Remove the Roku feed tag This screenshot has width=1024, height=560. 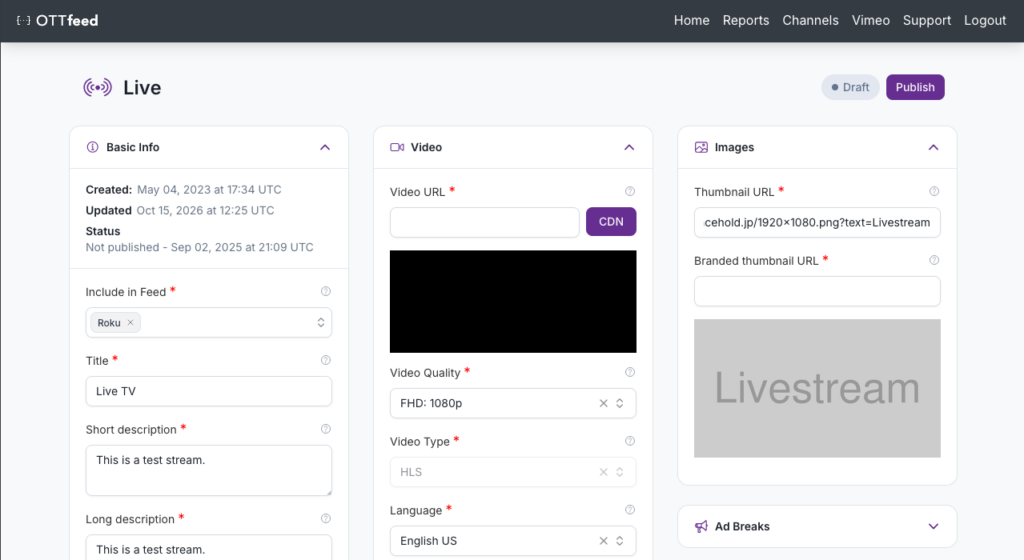[131, 322]
